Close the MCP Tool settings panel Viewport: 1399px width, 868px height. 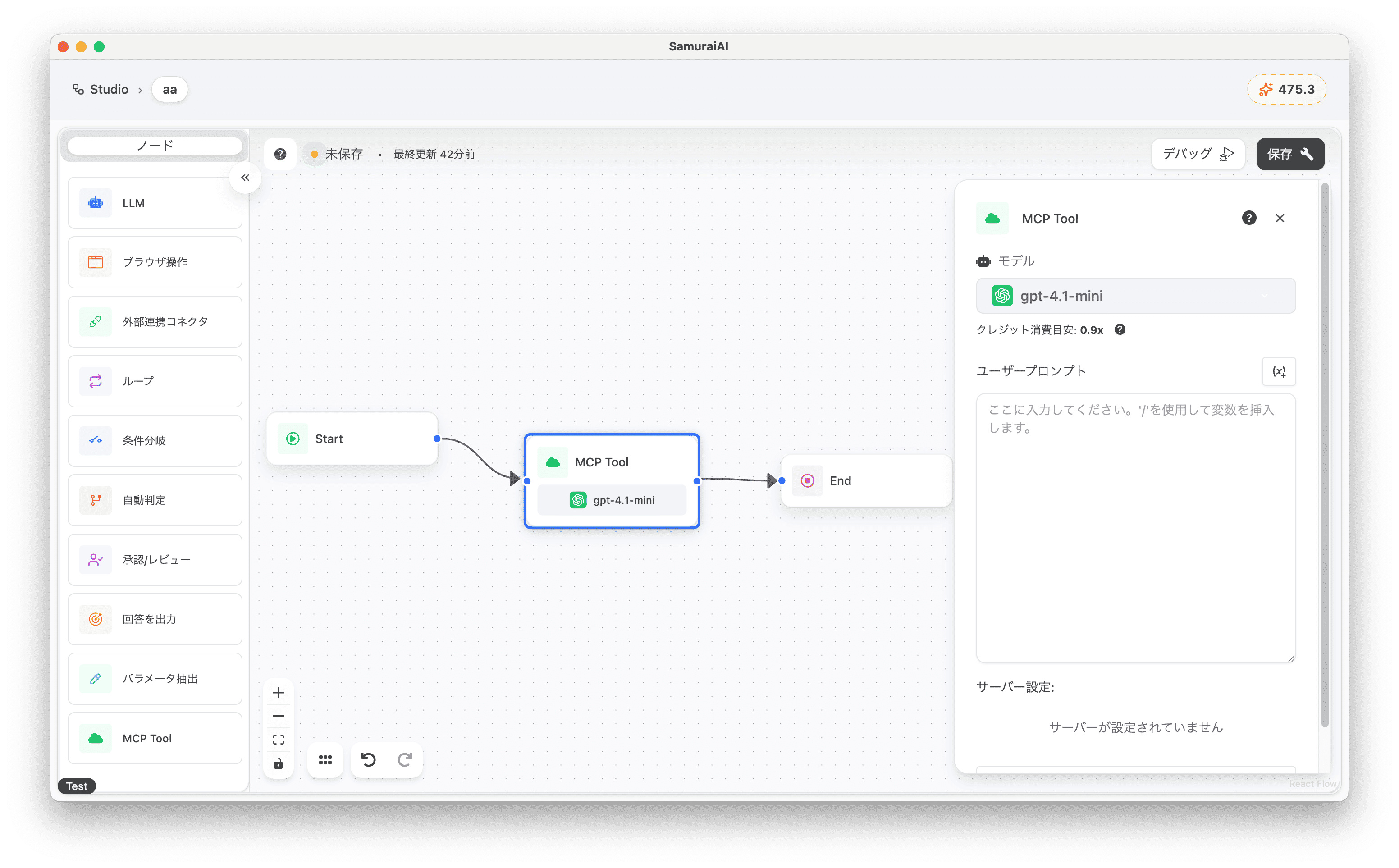pos(1280,218)
